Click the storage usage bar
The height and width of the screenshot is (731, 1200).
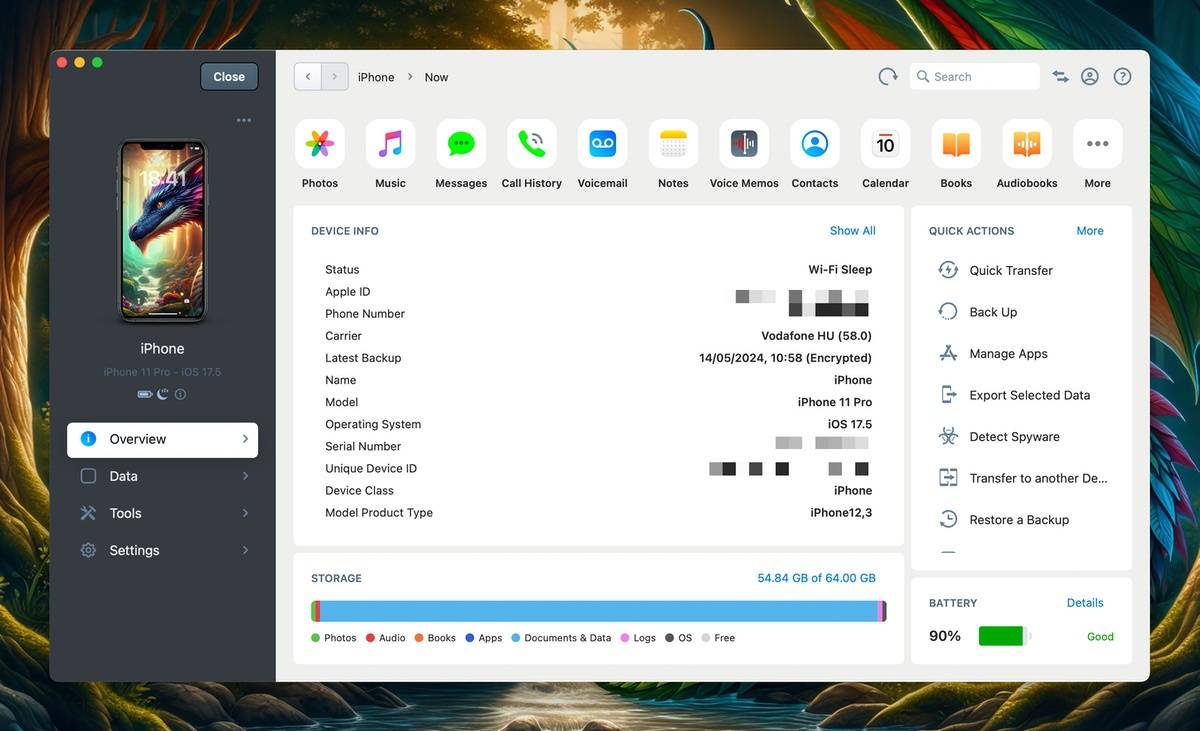(599, 611)
